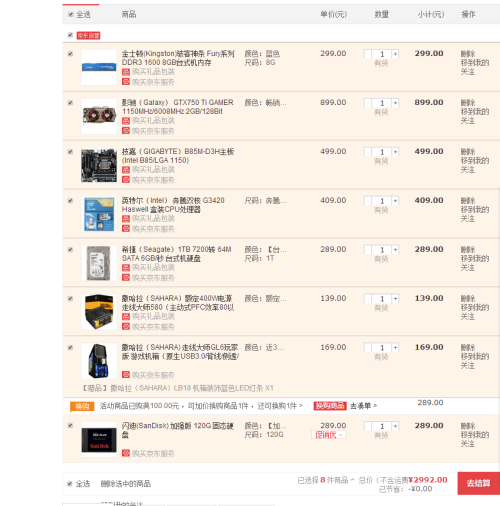Click JD service icon for SAHARA GL6 case
500x506 pixels.
126,375
